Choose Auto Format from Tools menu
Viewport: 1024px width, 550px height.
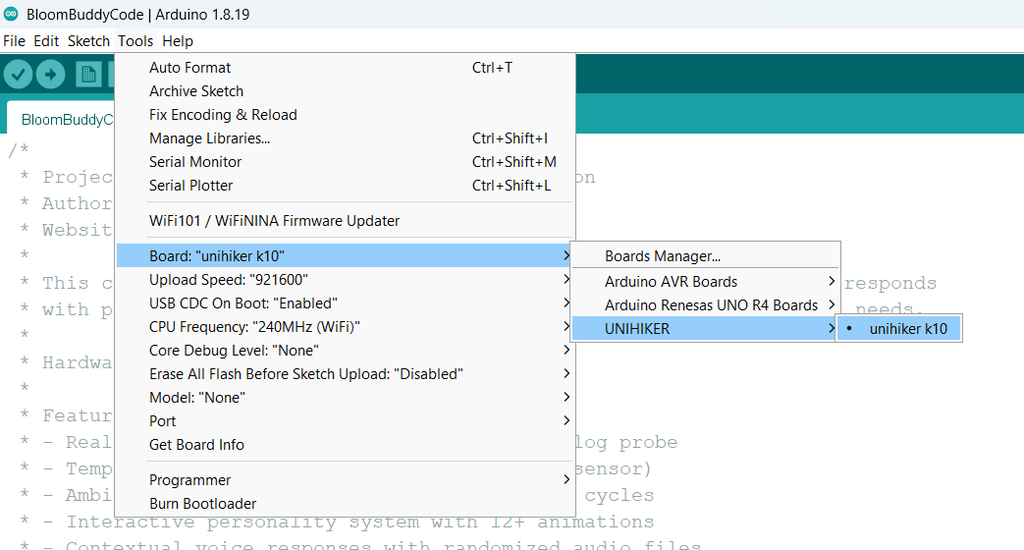pos(190,68)
